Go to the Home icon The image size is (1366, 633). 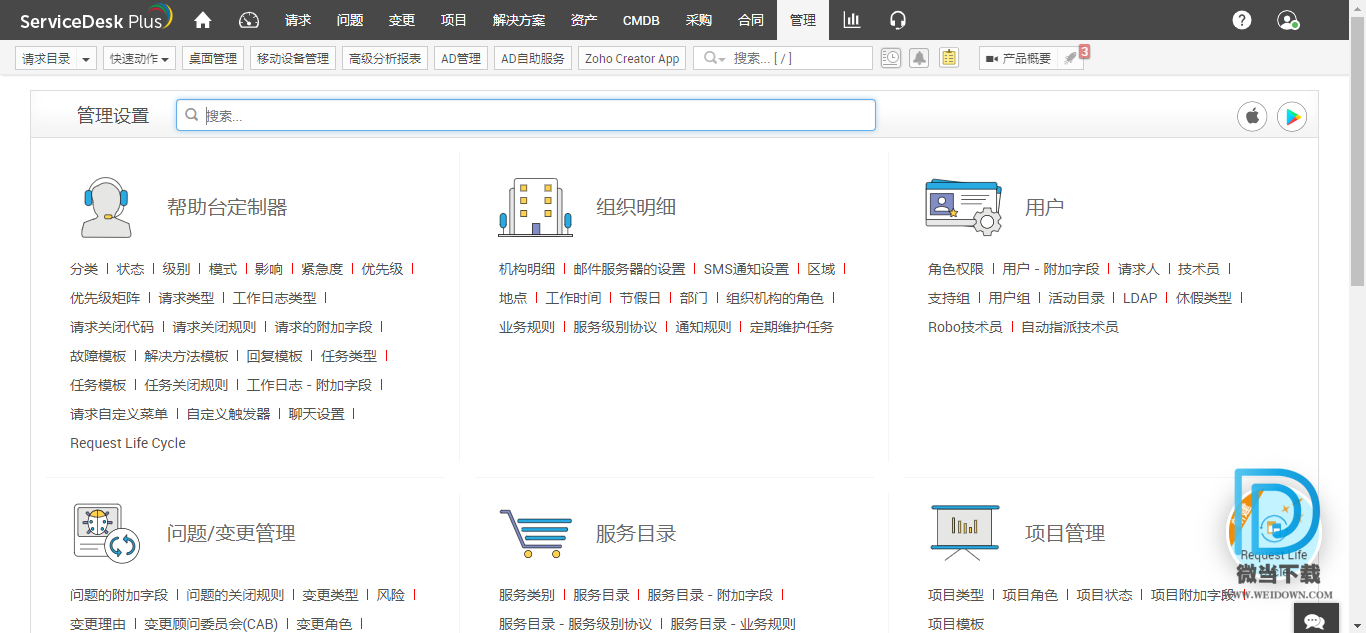(203, 20)
